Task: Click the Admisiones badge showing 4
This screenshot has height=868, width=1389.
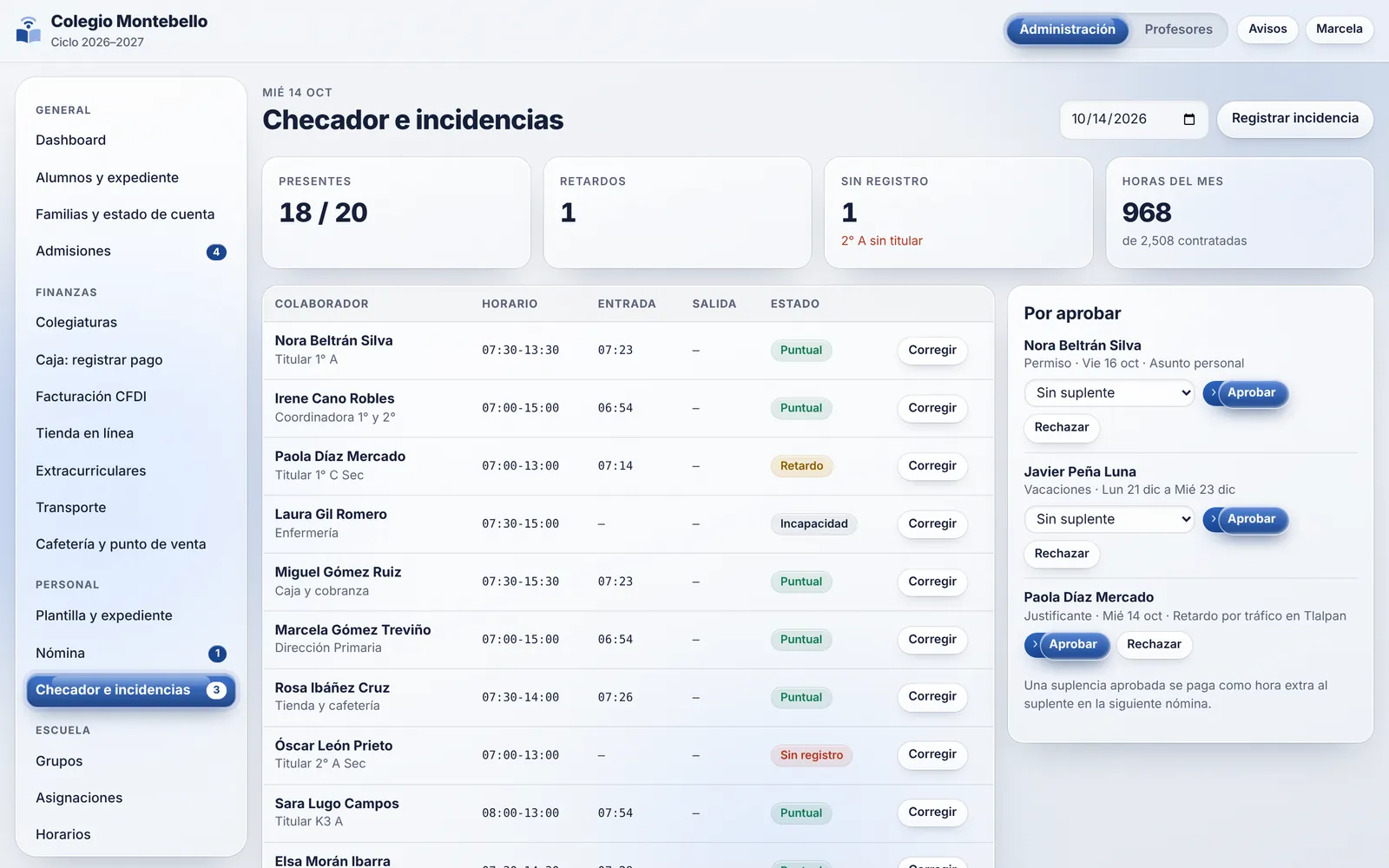Action: [x=216, y=253]
